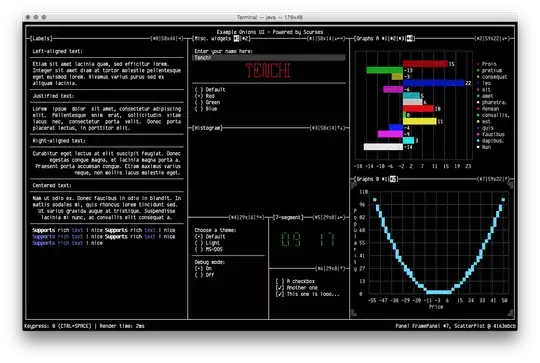Switch to tab #2 in Graphs A
Image resolution: width=540 pixels, height=363 pixels.
point(392,39)
